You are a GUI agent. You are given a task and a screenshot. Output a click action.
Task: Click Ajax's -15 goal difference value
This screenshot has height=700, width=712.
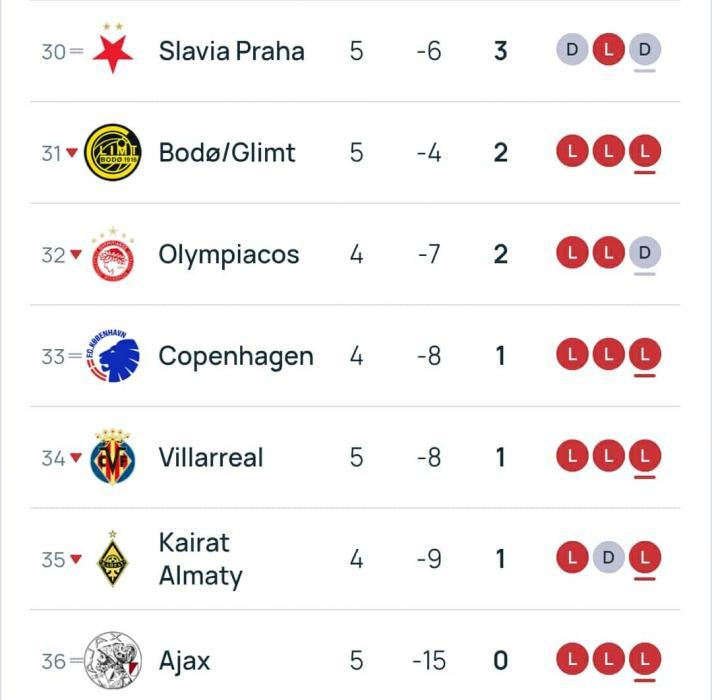pos(428,661)
